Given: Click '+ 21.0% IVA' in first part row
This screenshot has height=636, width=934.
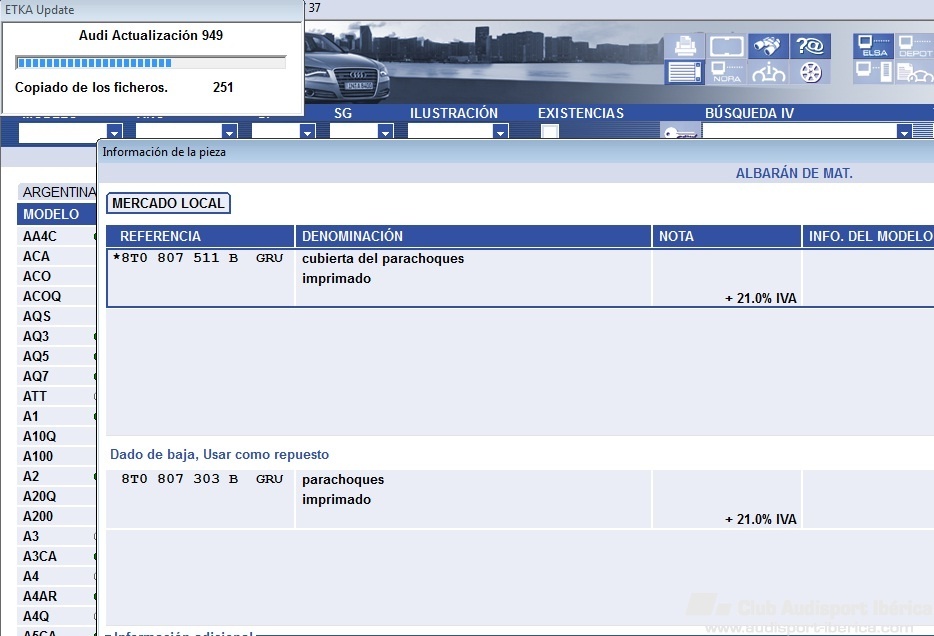Looking at the screenshot, I should tap(761, 298).
